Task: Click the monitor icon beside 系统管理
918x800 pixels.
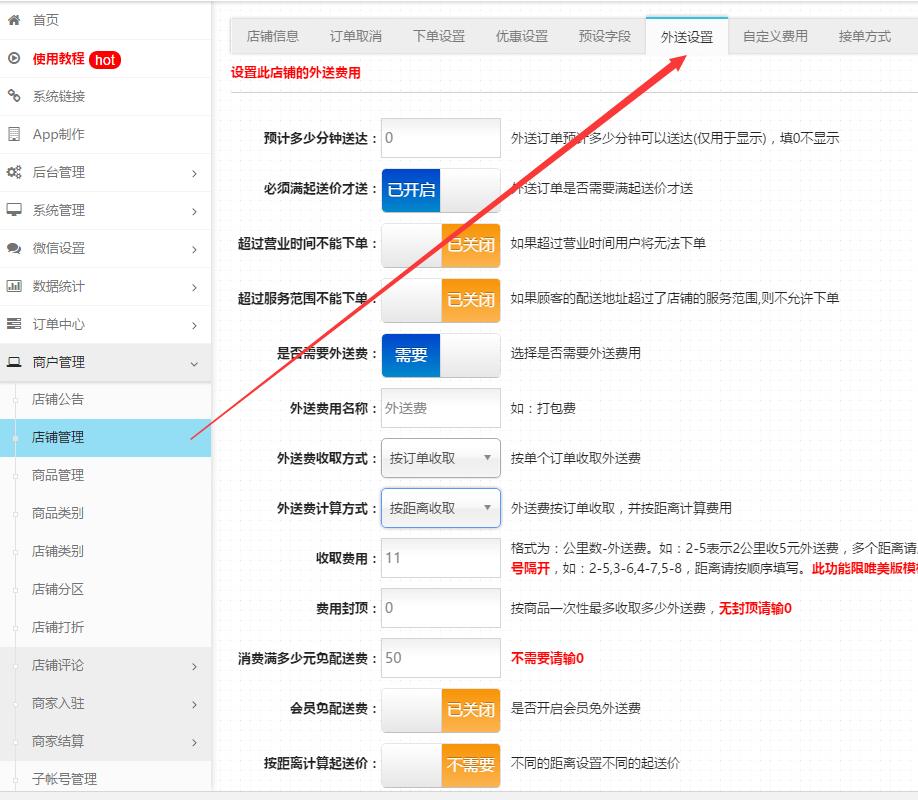Action: (14, 210)
